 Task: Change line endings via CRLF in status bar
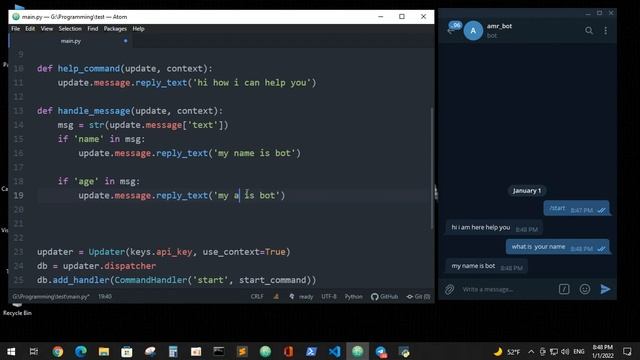[257, 297]
